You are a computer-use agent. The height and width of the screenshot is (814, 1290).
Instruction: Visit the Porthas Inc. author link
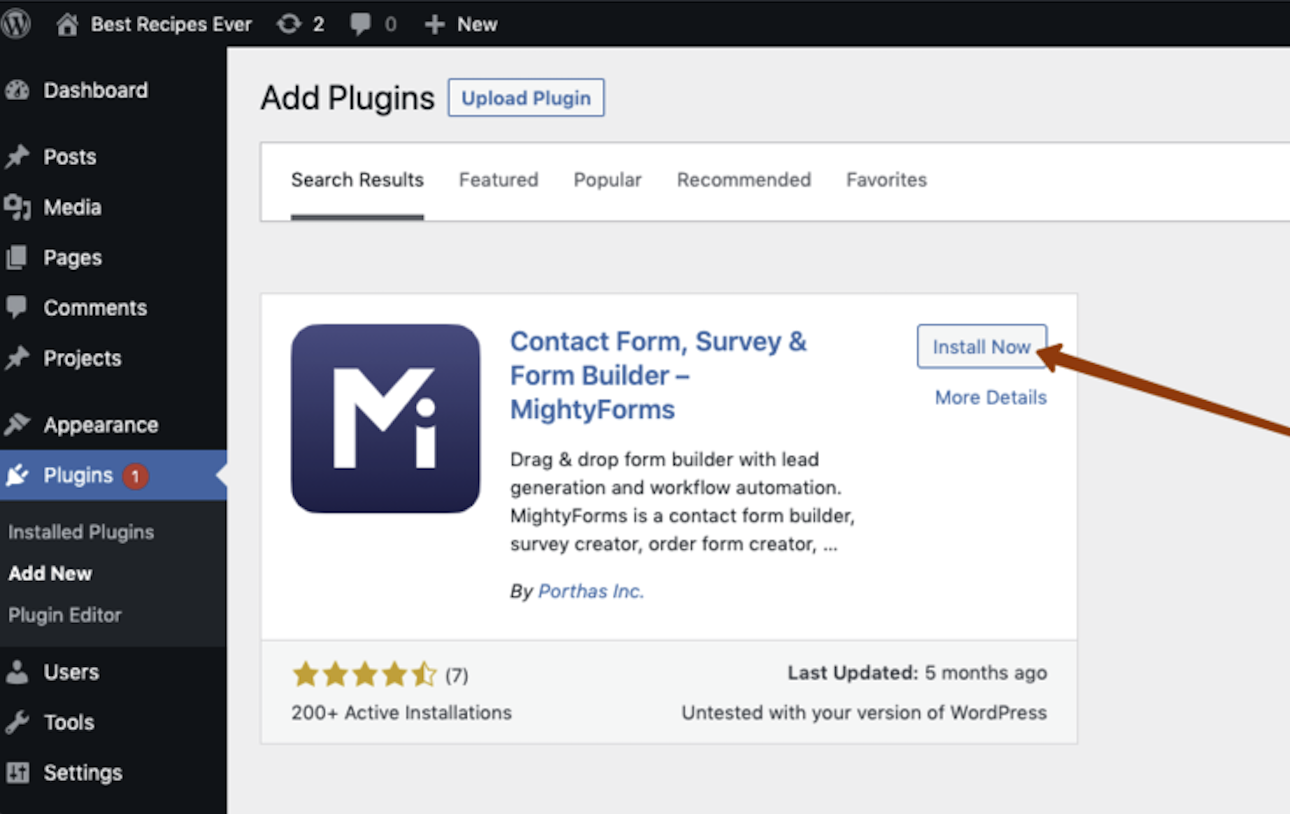pos(590,591)
